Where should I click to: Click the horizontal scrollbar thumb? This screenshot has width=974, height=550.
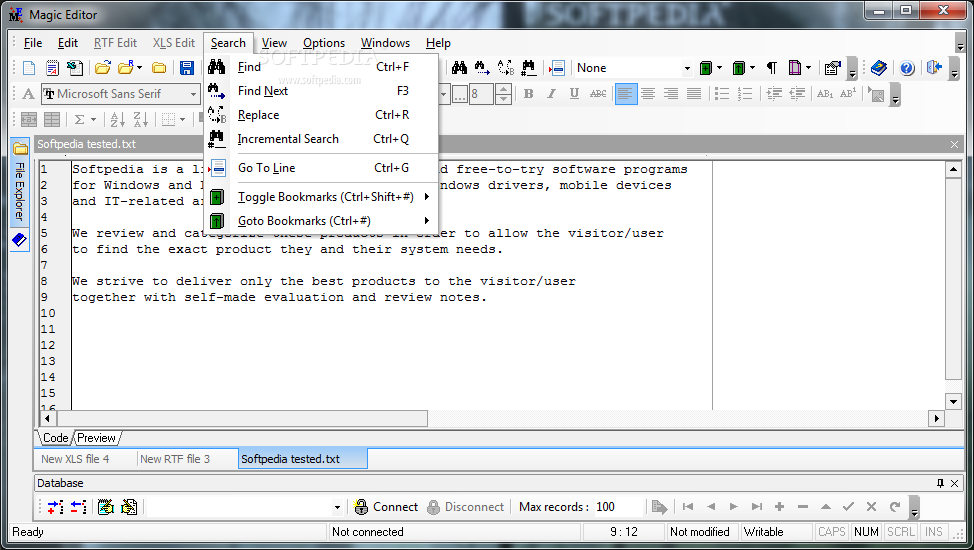click(242, 418)
